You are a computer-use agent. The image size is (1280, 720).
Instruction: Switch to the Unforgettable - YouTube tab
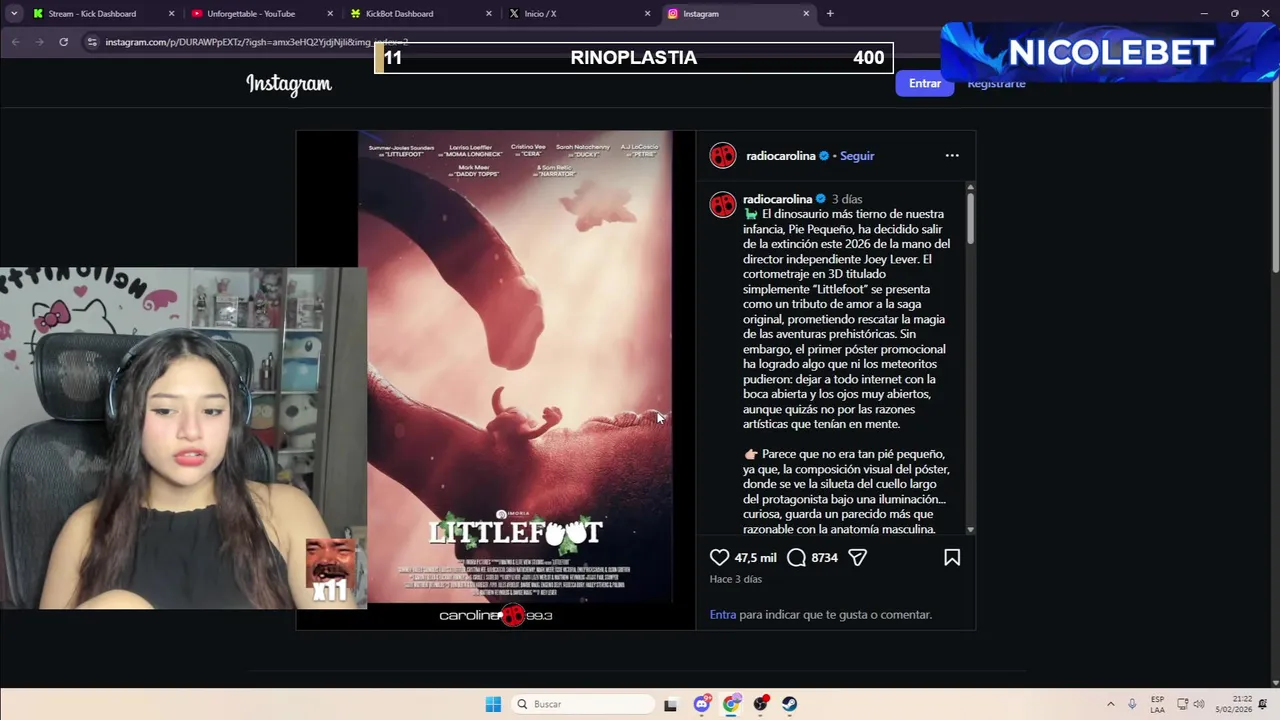tap(263, 13)
